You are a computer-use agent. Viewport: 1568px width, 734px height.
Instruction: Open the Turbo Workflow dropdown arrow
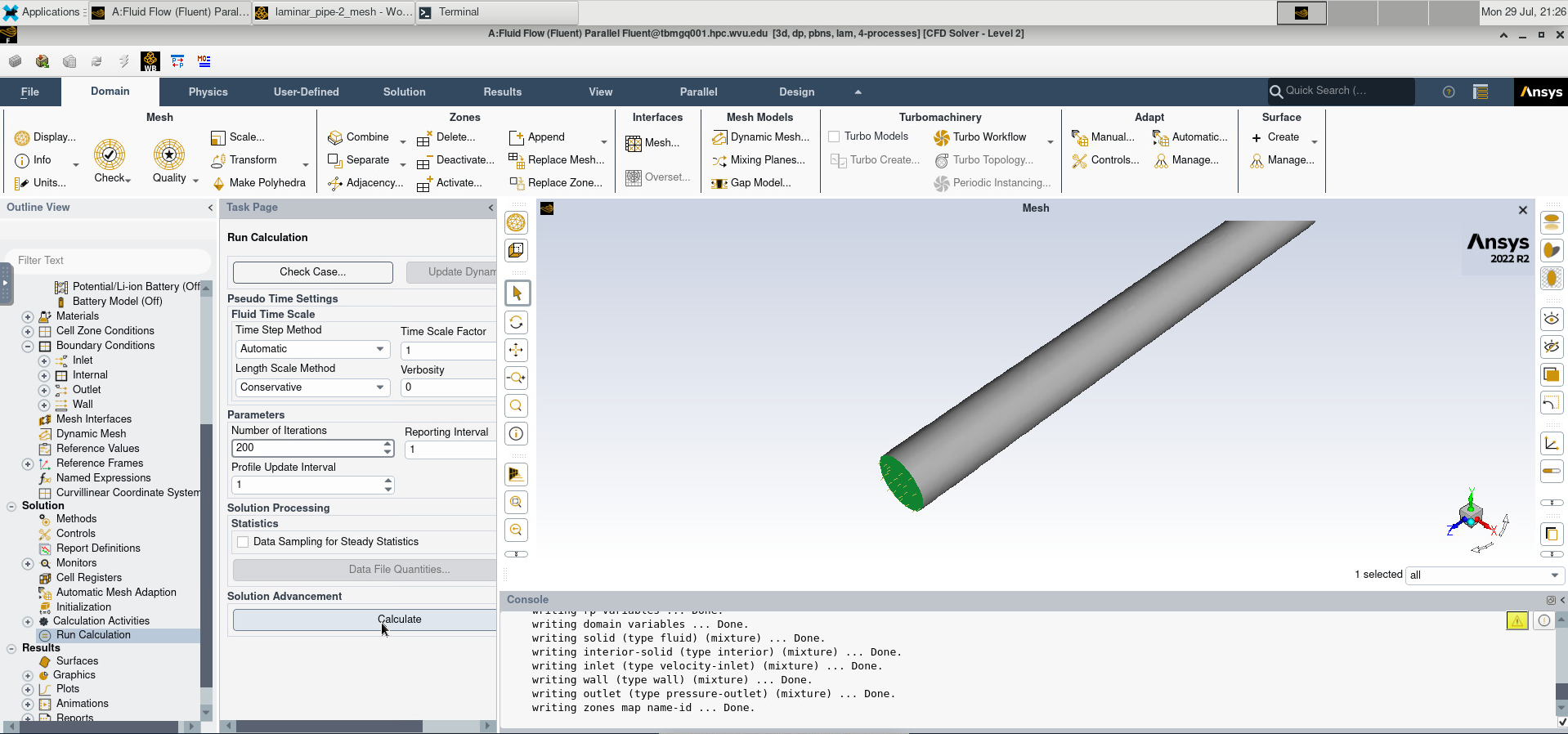click(1051, 142)
